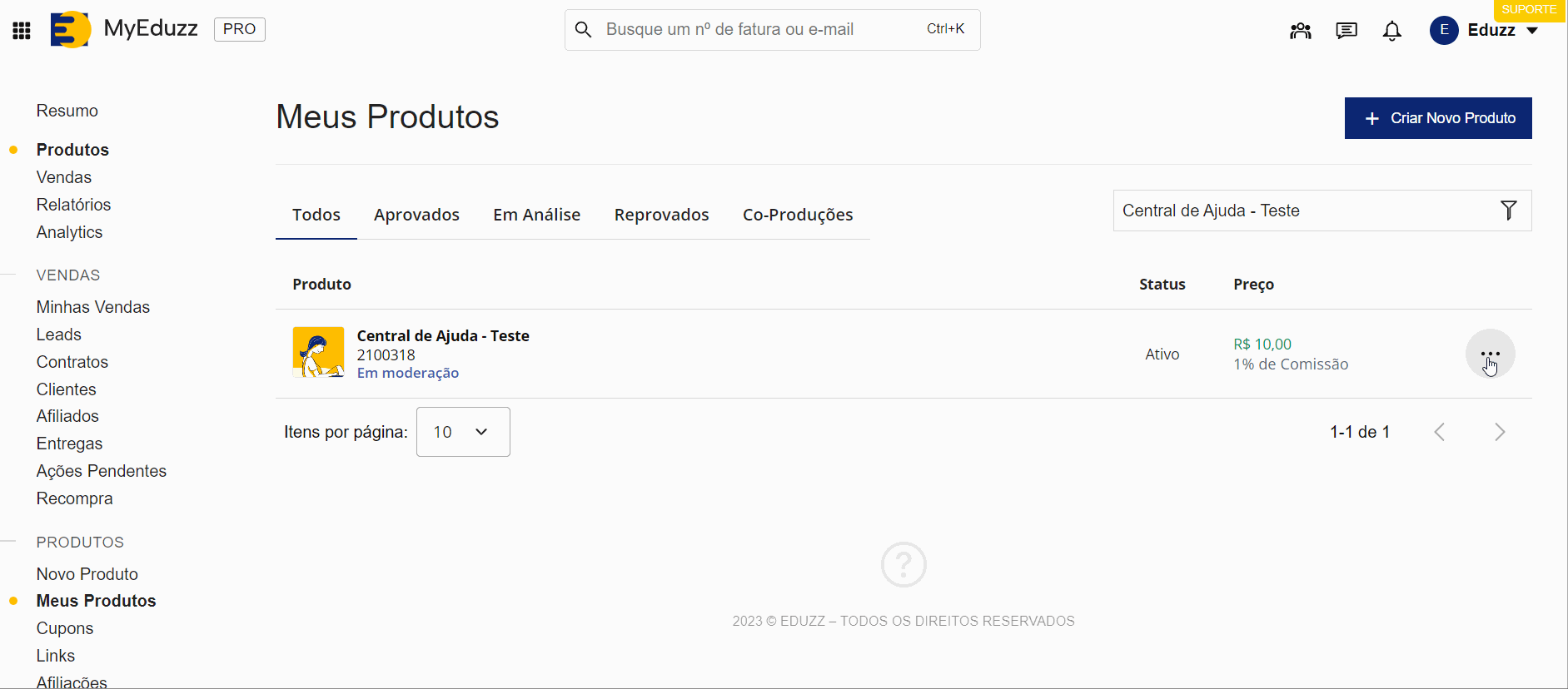Select the Co-Produções tab

pos(797,215)
